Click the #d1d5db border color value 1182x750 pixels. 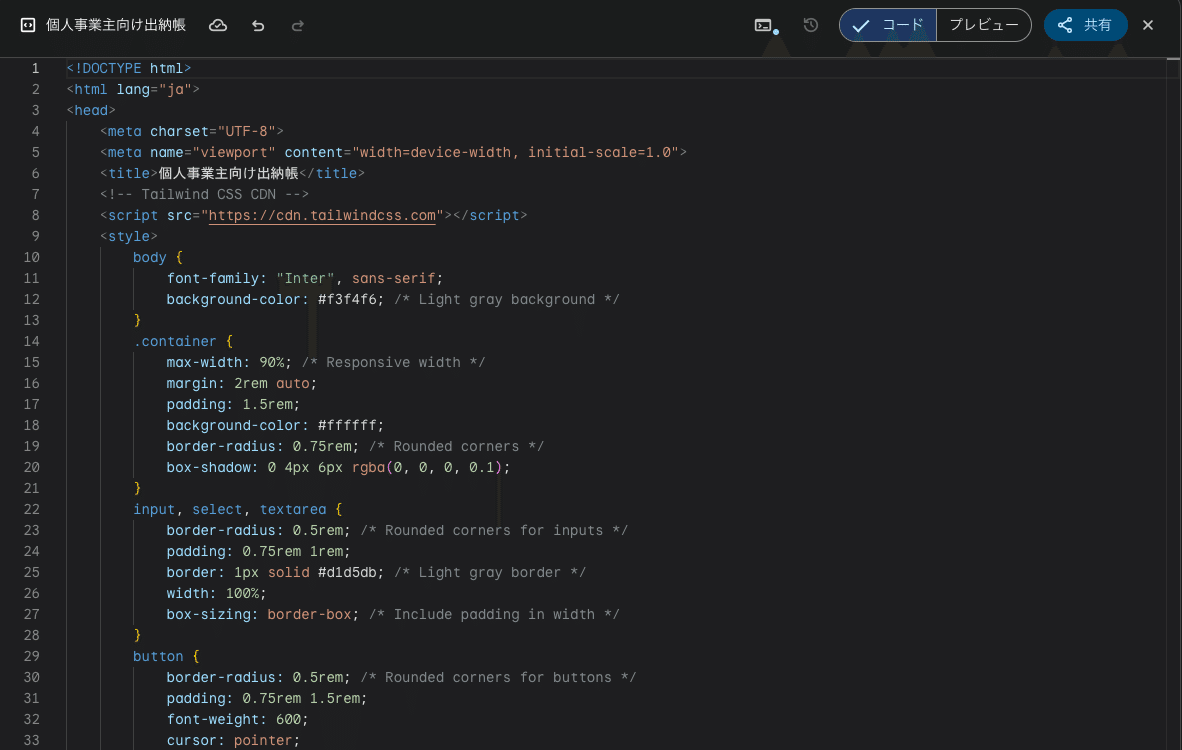pyautogui.click(x=347, y=573)
